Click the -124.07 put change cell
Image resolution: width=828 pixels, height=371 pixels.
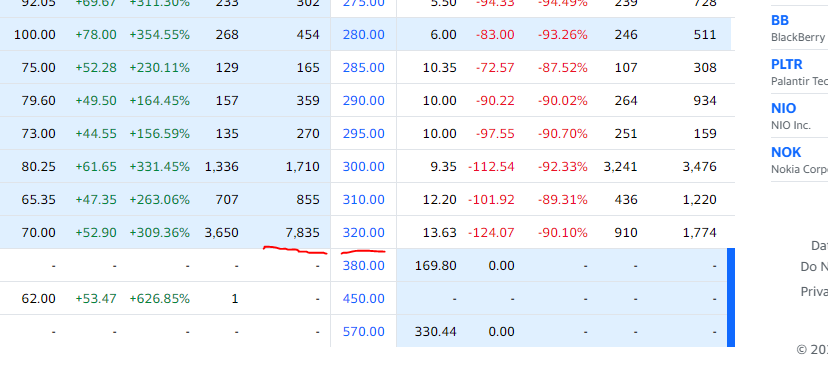click(491, 233)
